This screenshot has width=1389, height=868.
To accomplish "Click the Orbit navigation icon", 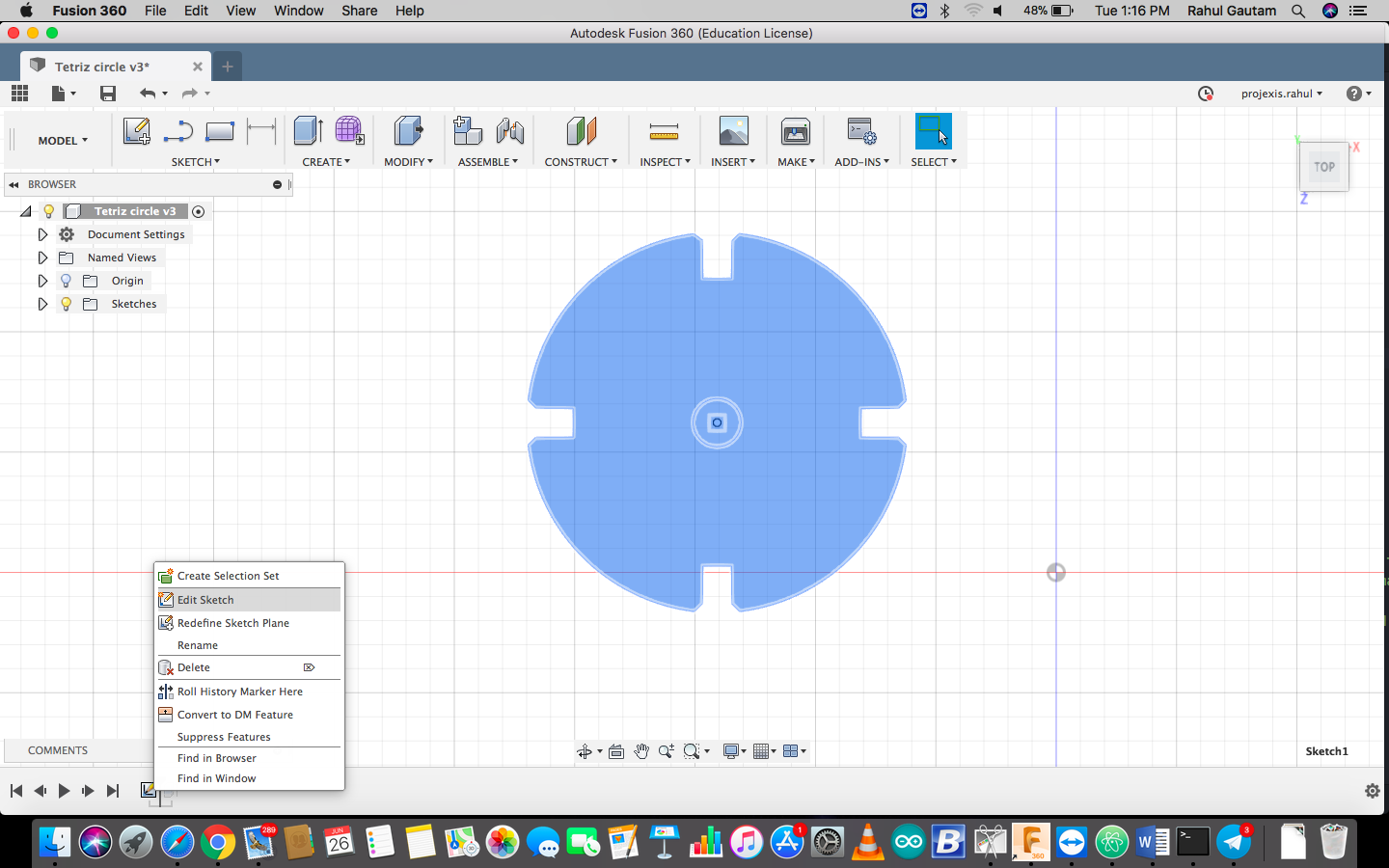I will coord(585,751).
